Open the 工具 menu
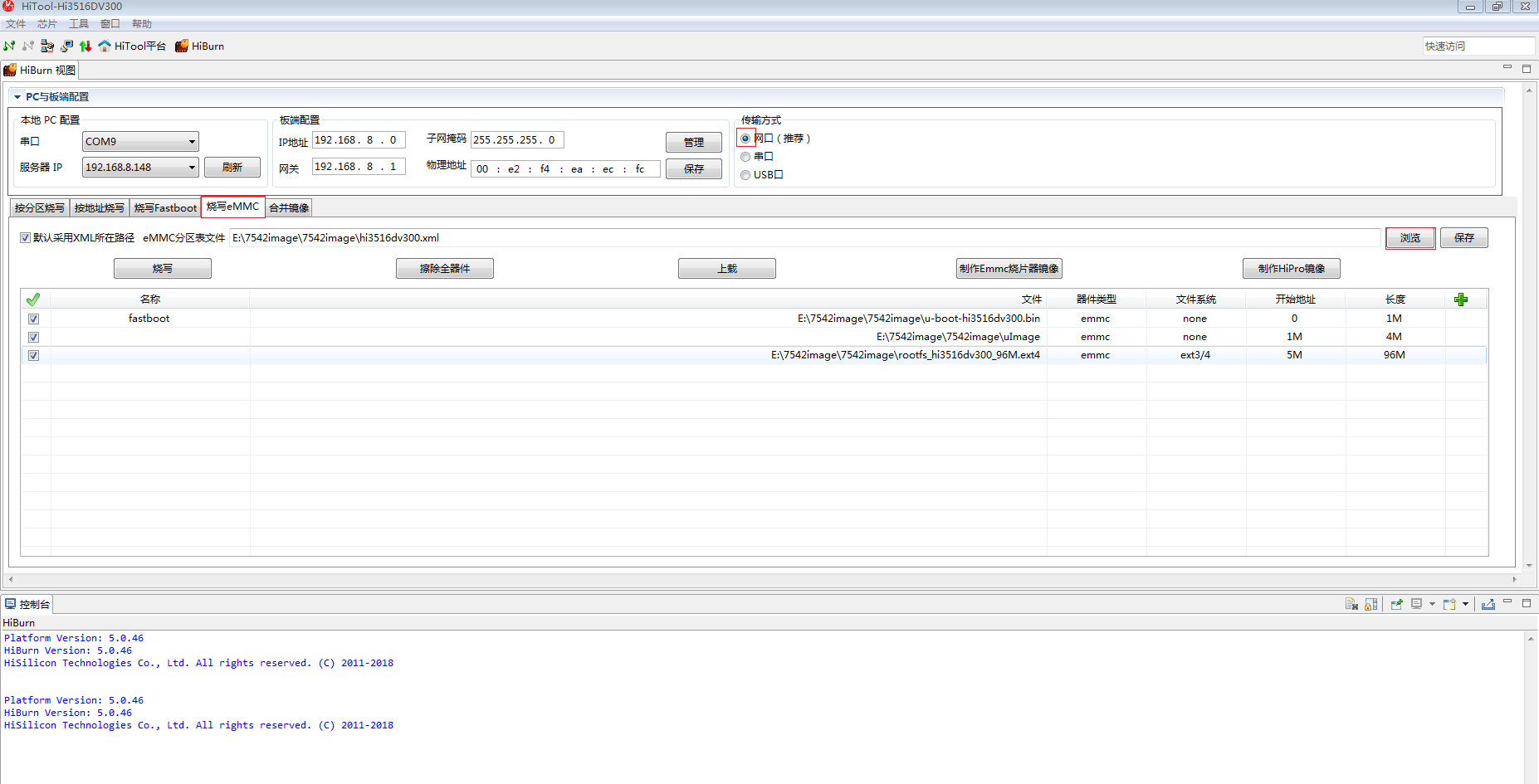 click(x=78, y=24)
